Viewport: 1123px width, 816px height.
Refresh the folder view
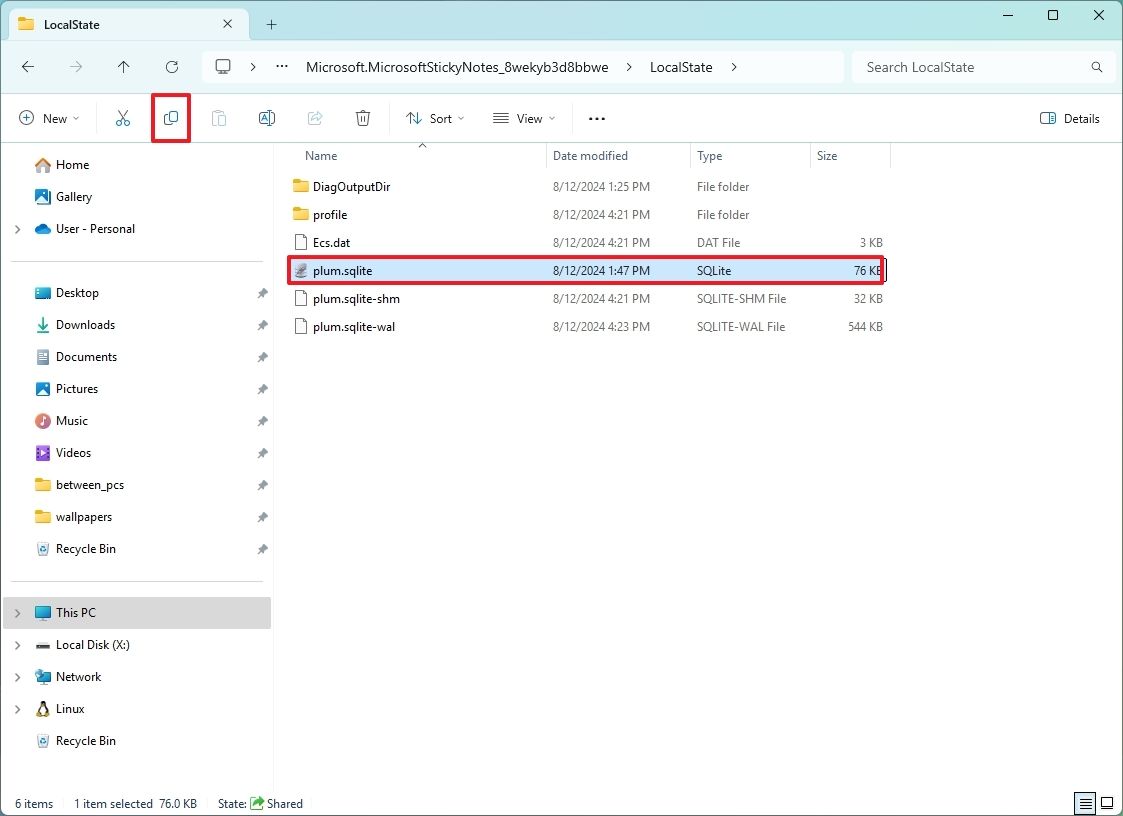click(x=171, y=66)
